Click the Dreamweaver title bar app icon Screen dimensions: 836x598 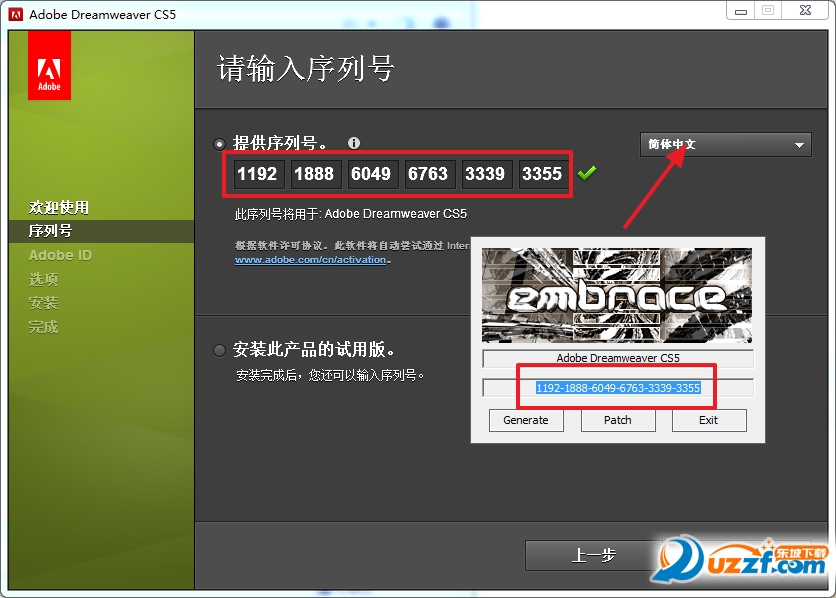16,14
